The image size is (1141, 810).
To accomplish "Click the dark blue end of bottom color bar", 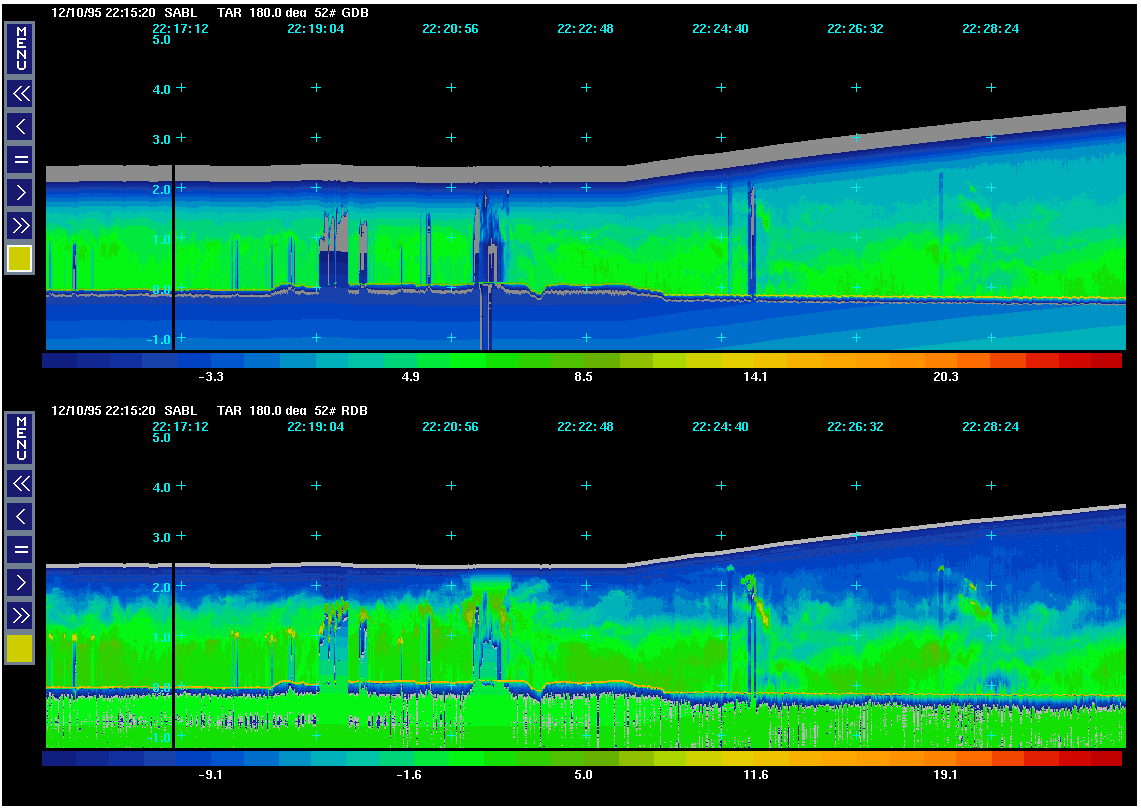I will [x=60, y=759].
